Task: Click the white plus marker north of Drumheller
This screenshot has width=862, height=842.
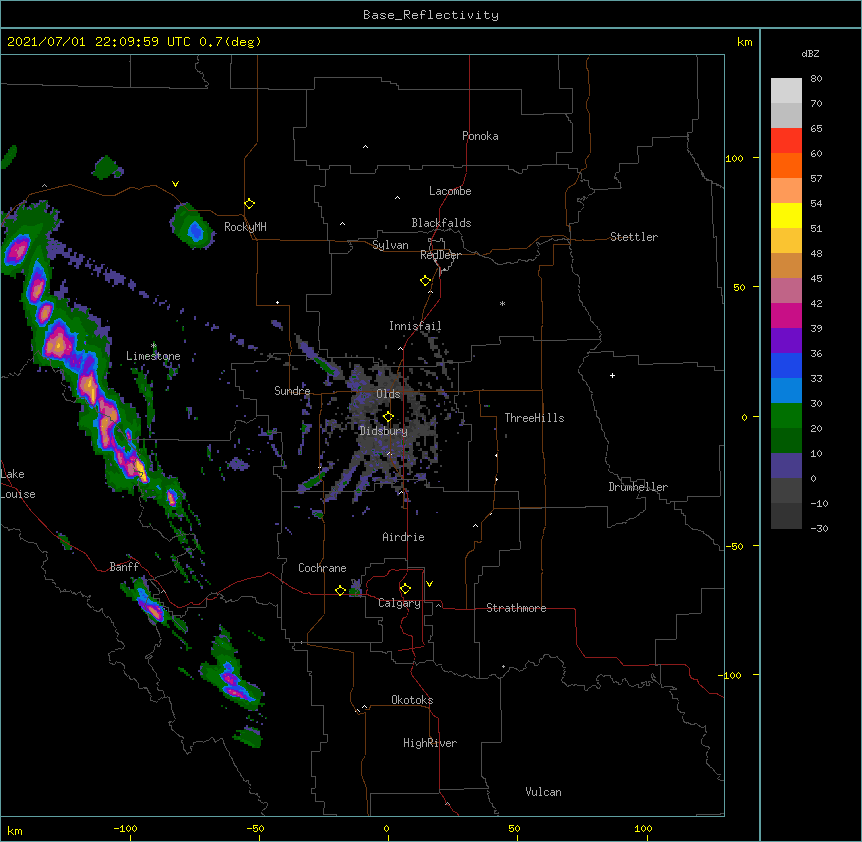Action: click(612, 375)
